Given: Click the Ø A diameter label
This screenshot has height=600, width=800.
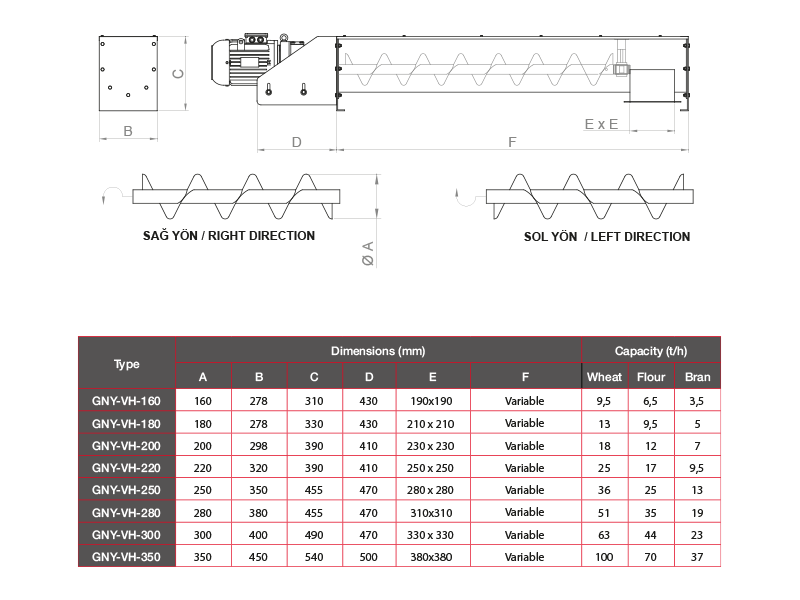Looking at the screenshot, I should coord(368,253).
